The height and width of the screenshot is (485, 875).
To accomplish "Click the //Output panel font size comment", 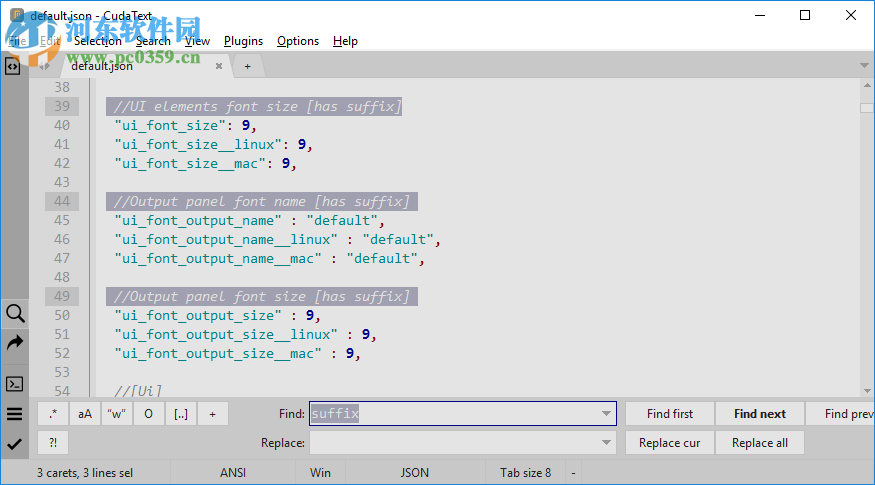I will [262, 296].
